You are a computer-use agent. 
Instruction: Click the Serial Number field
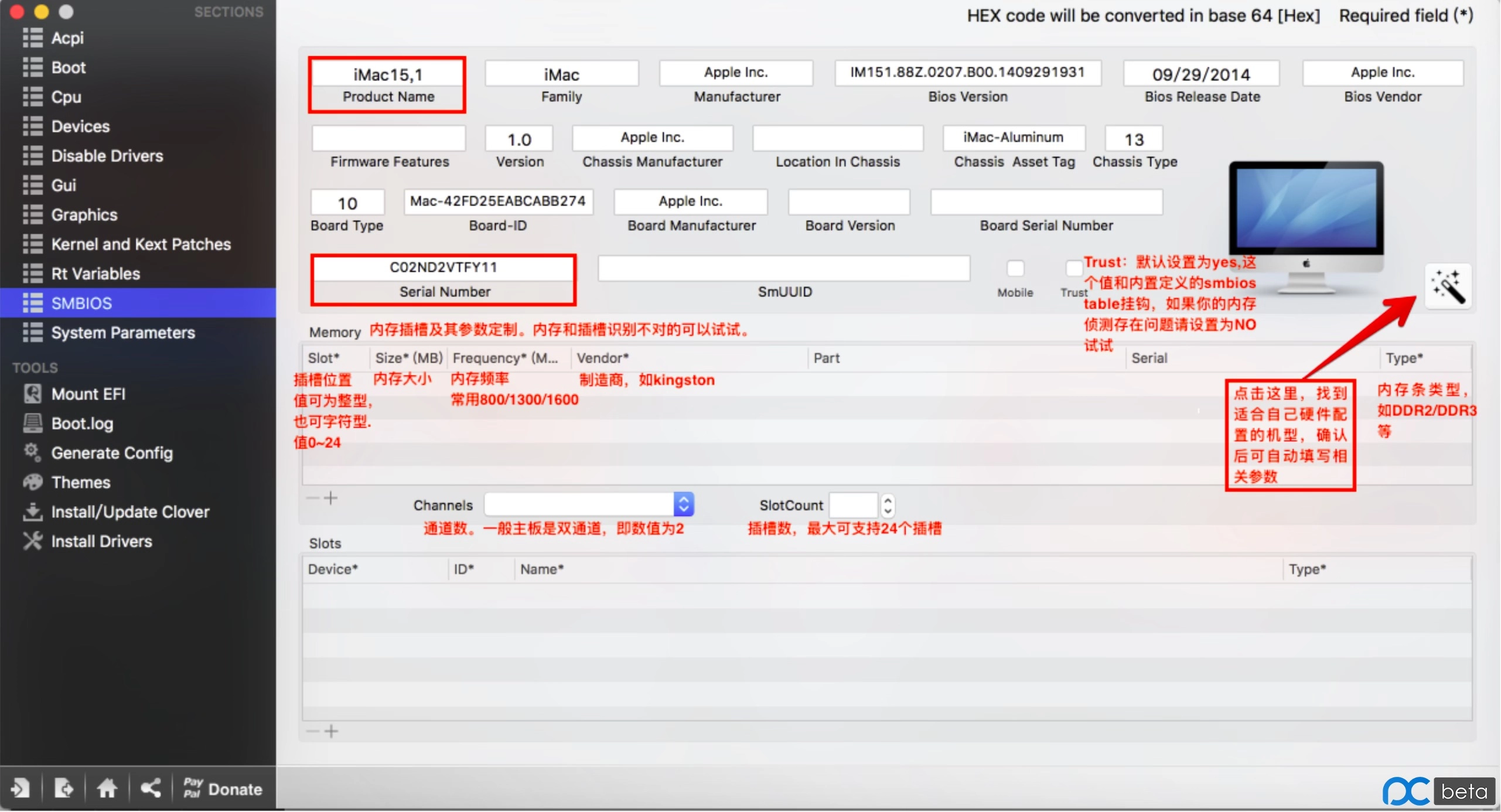coord(444,268)
